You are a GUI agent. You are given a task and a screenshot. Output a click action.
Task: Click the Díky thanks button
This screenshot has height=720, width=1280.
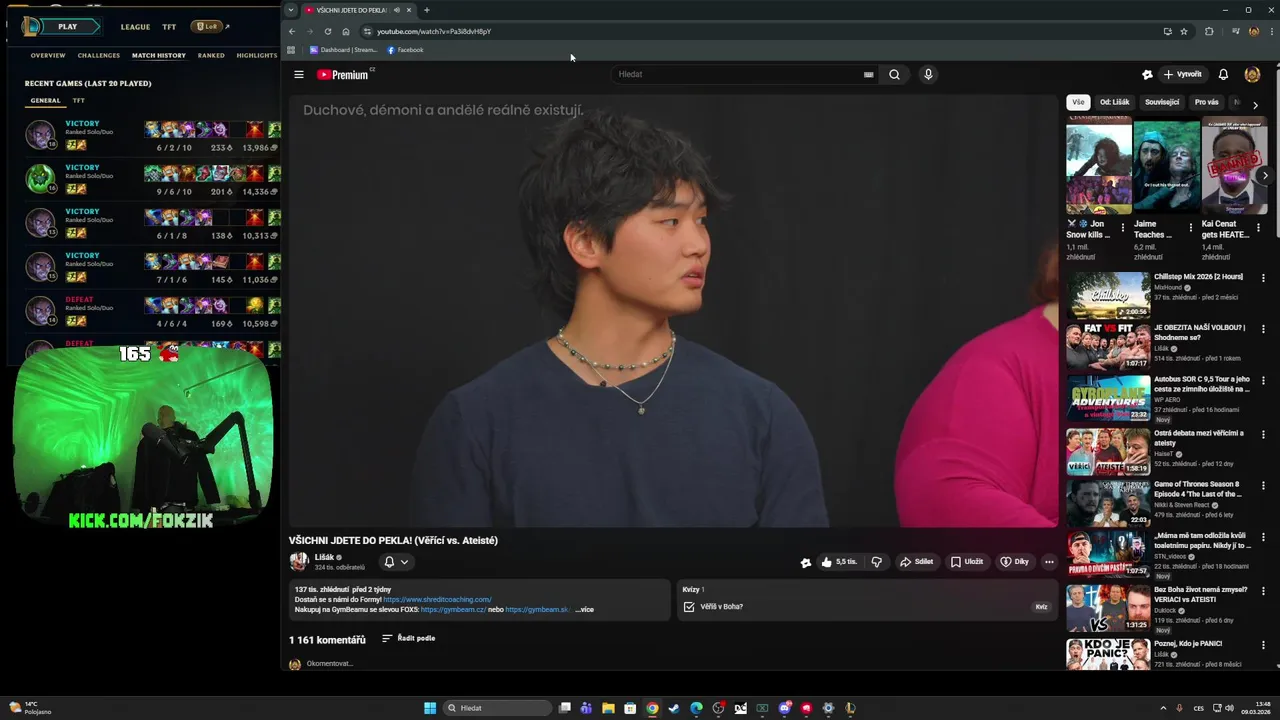[1015, 562]
